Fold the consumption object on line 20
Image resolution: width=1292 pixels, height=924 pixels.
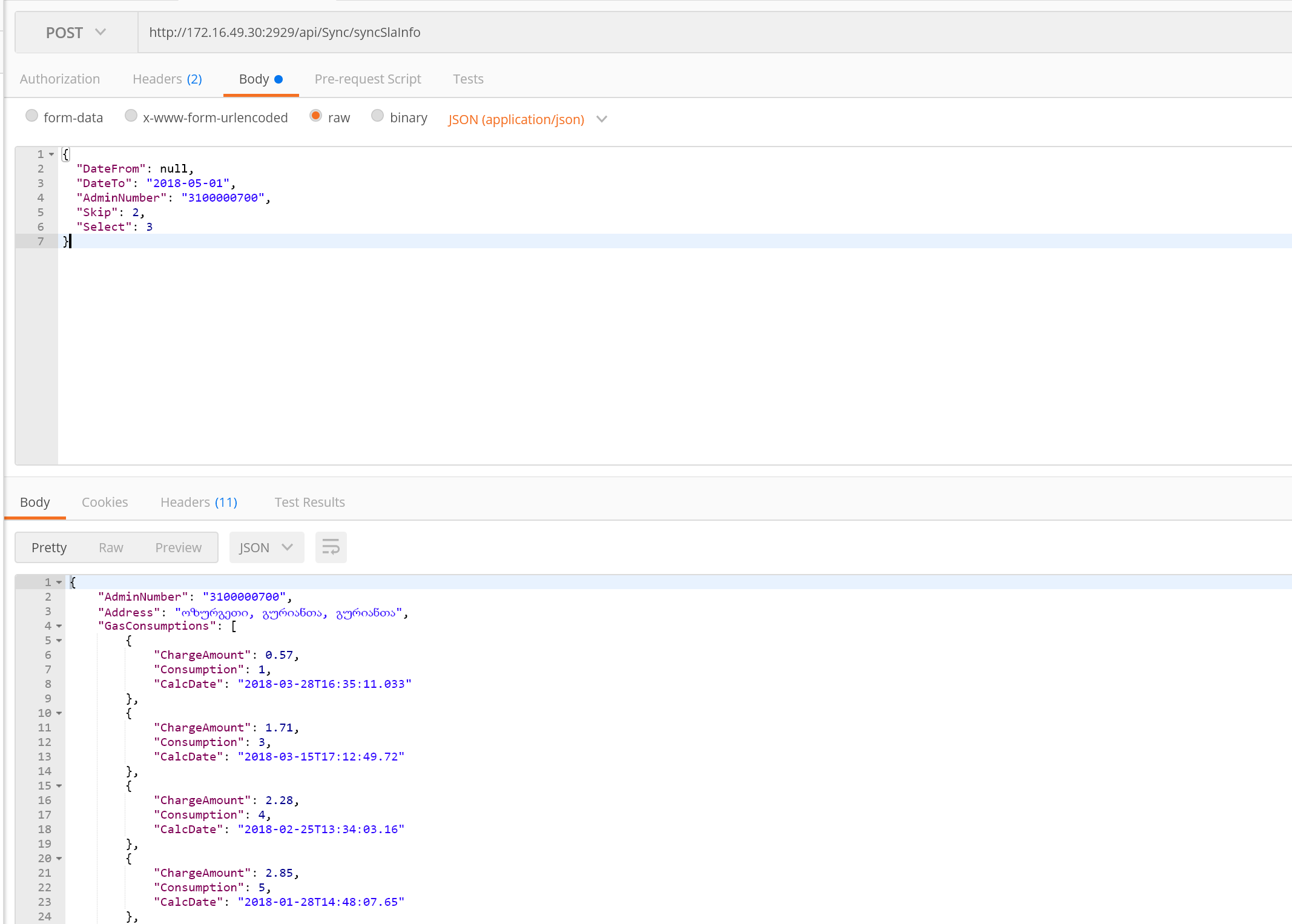[x=59, y=859]
